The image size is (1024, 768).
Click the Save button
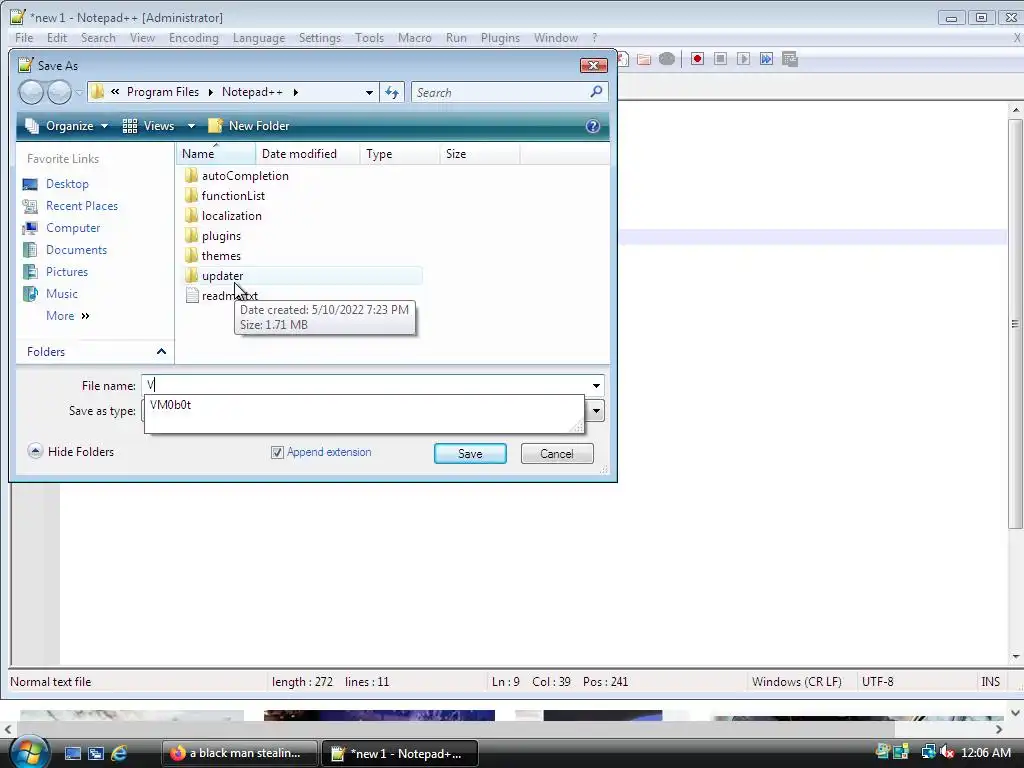tap(470, 454)
